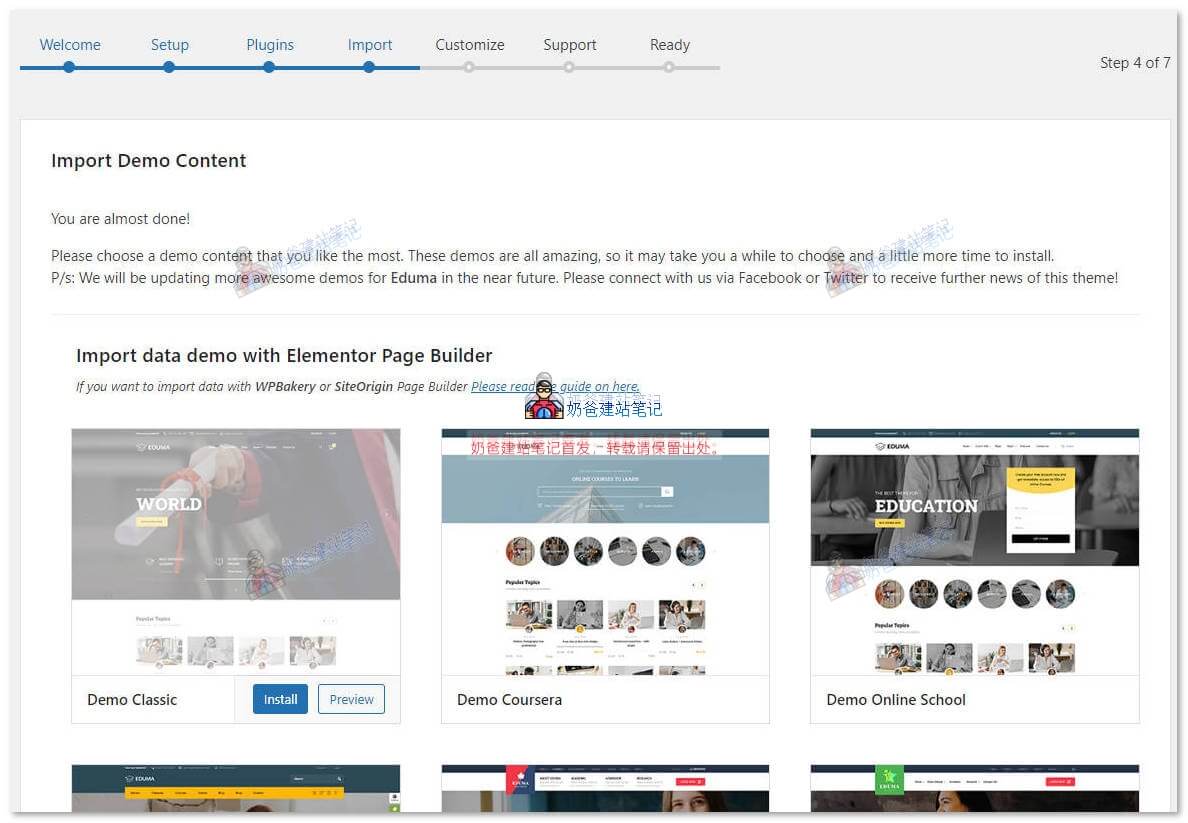Click the Support step progress dot
The image size is (1188, 823).
coord(569,68)
